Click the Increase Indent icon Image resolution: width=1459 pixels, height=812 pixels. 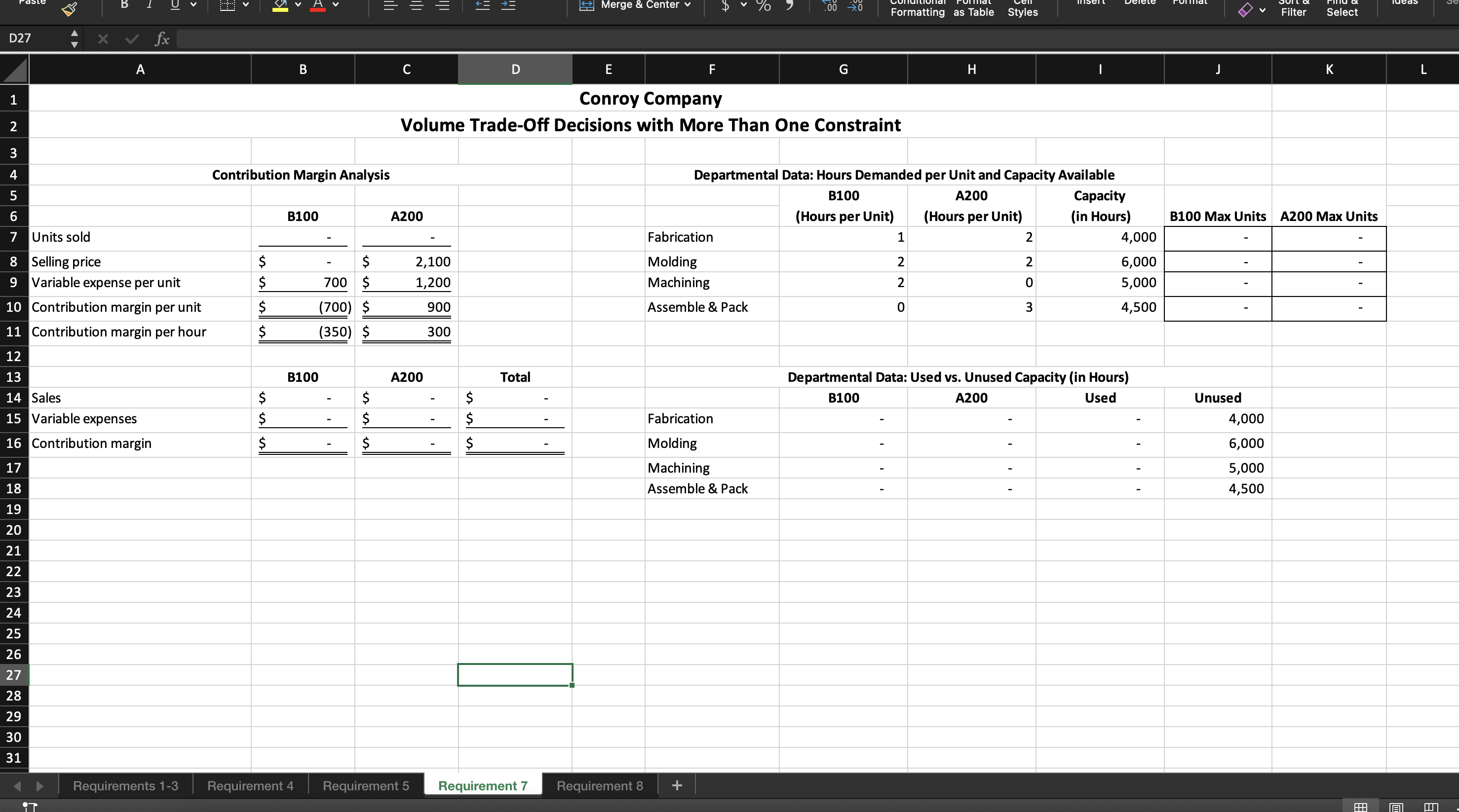(508, 5)
